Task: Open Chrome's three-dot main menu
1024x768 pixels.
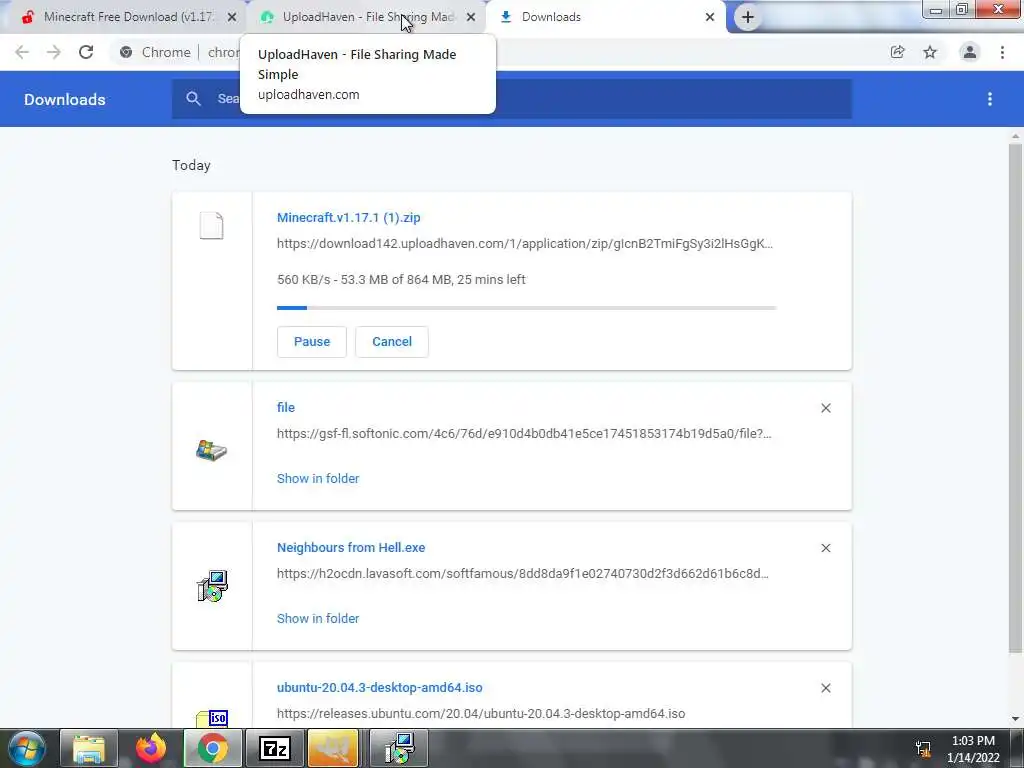Action: [x=1002, y=52]
